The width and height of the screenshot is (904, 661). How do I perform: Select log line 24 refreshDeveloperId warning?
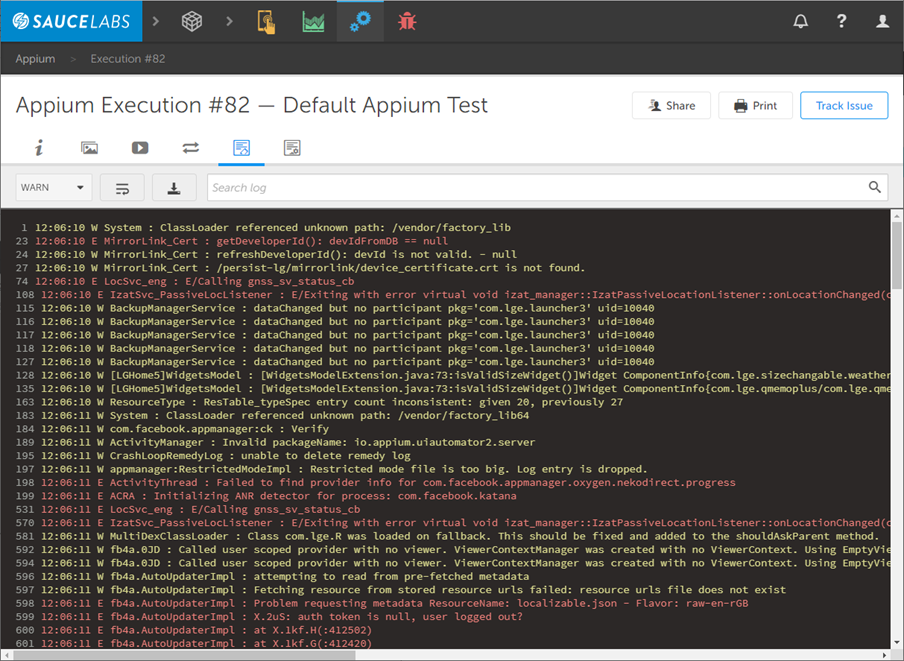pyautogui.click(x=266, y=254)
